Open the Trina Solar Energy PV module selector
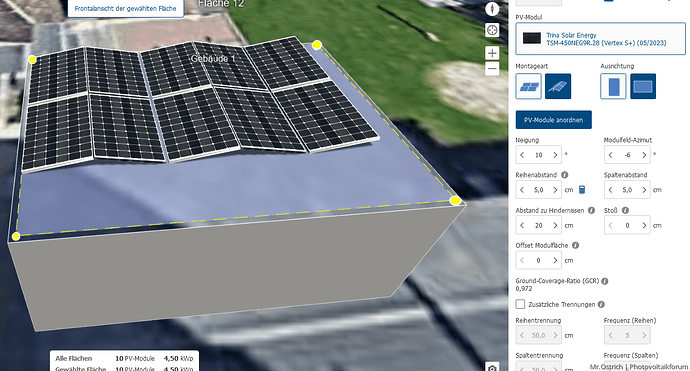This screenshot has height=371, width=690. click(x=601, y=39)
